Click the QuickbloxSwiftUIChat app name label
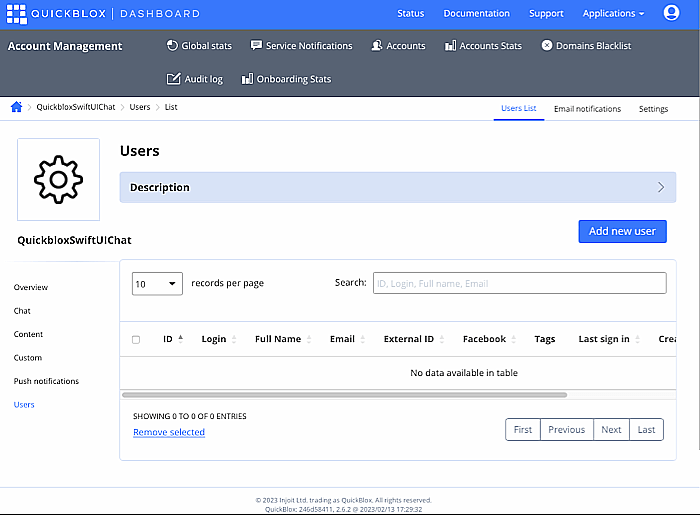The image size is (700, 515). (75, 240)
